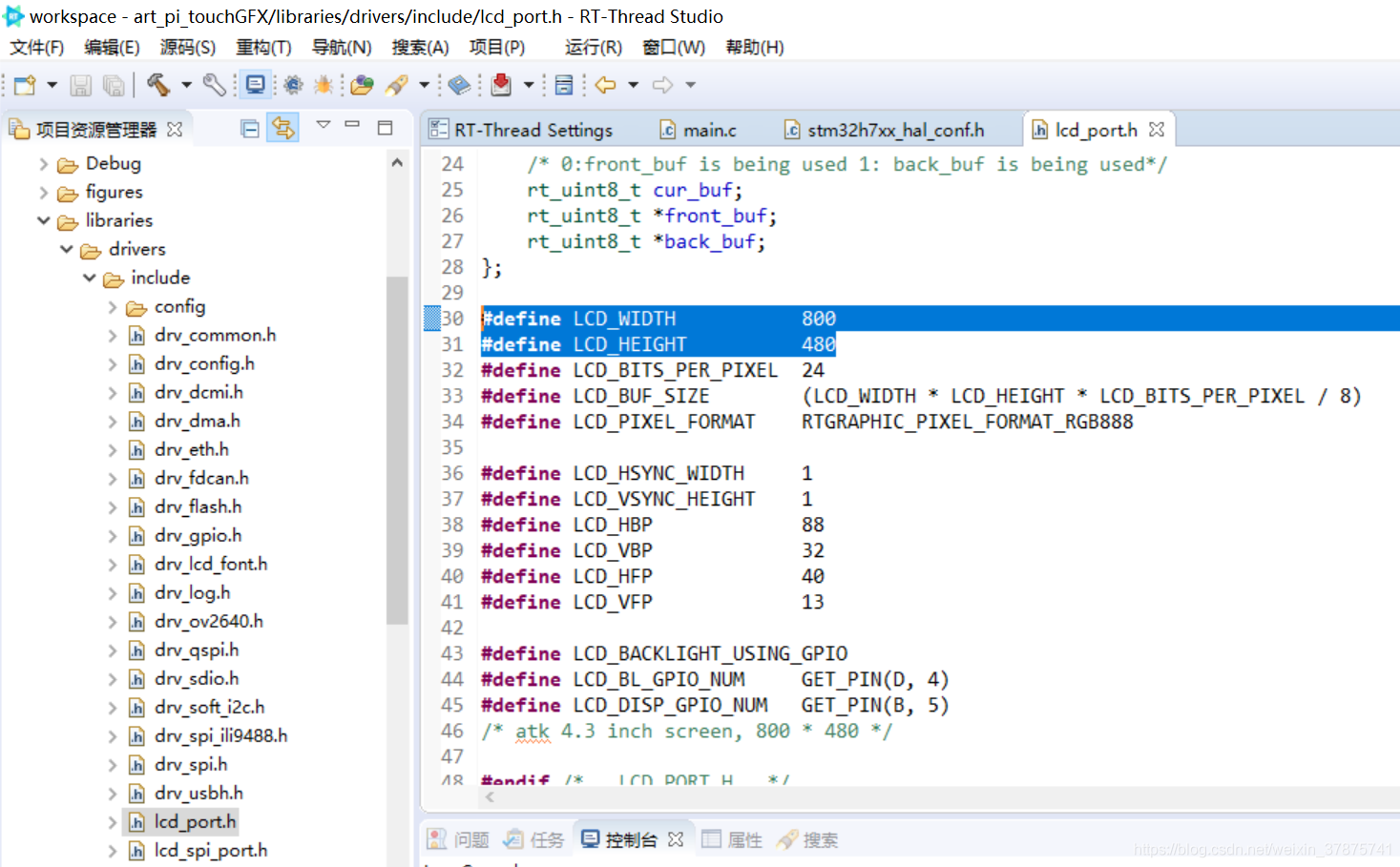Click the yellow back navigation arrow
This screenshot has width=1400, height=867.
click(x=605, y=85)
